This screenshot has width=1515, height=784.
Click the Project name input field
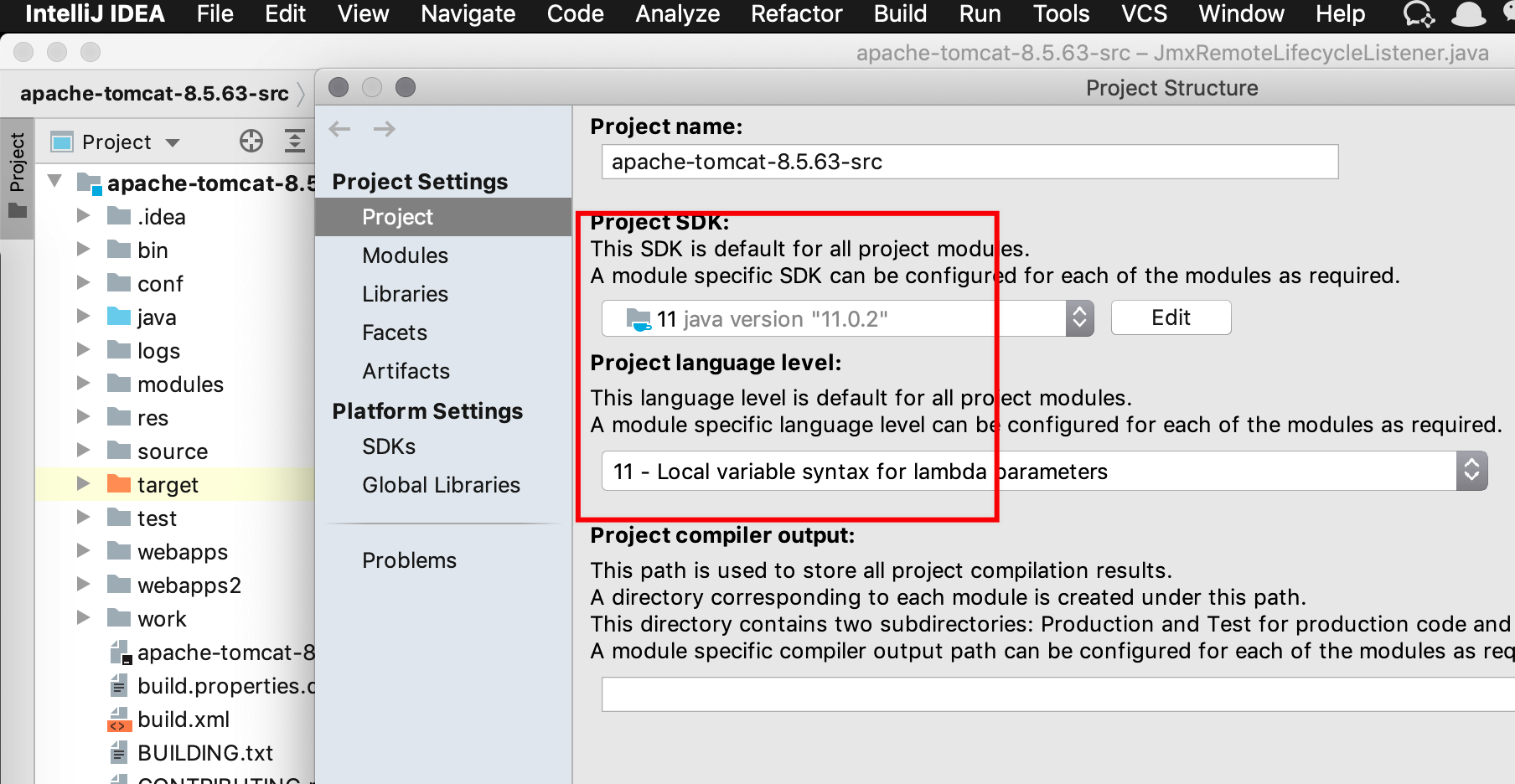969,162
